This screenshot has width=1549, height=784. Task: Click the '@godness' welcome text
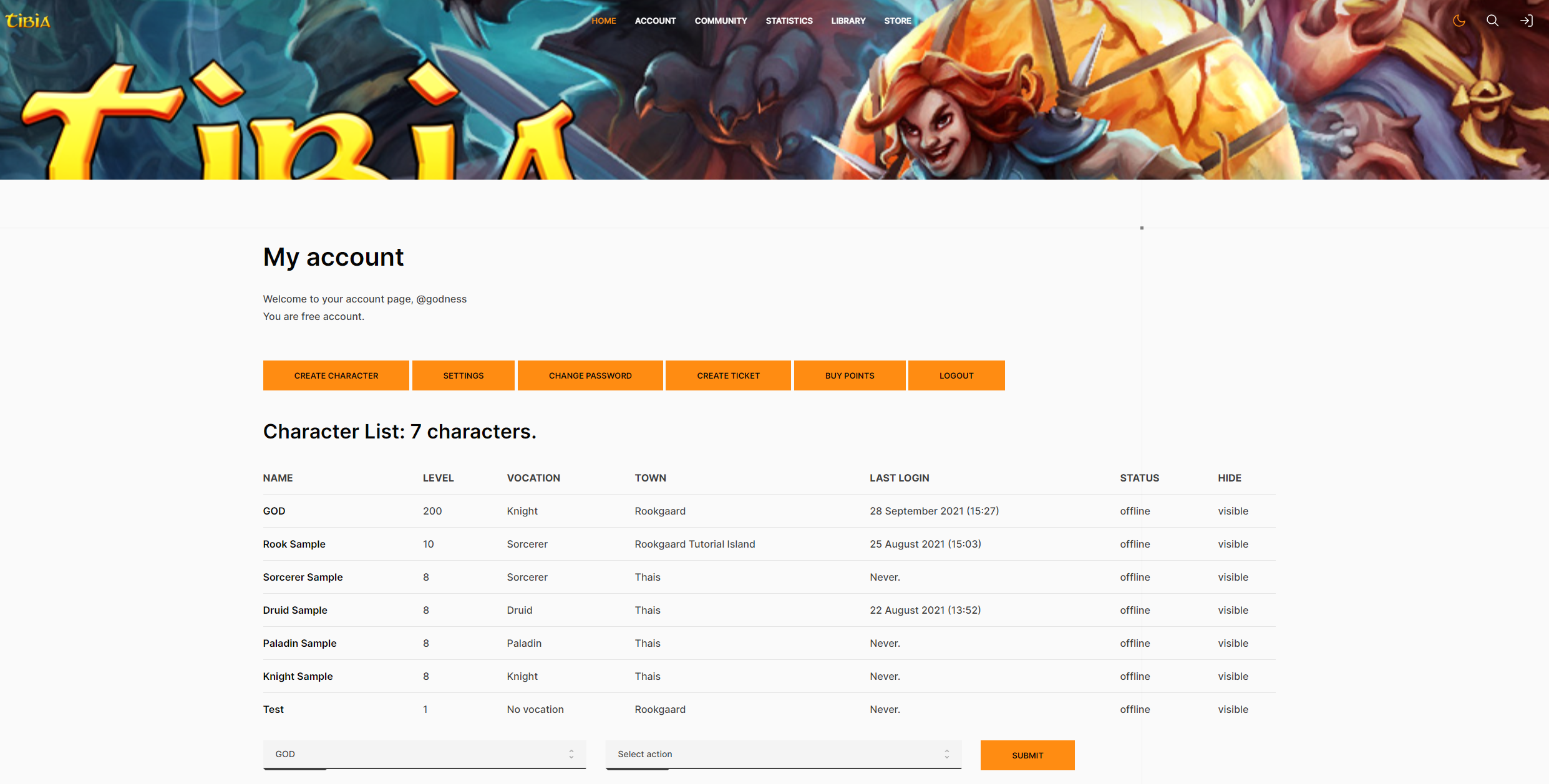pos(442,299)
